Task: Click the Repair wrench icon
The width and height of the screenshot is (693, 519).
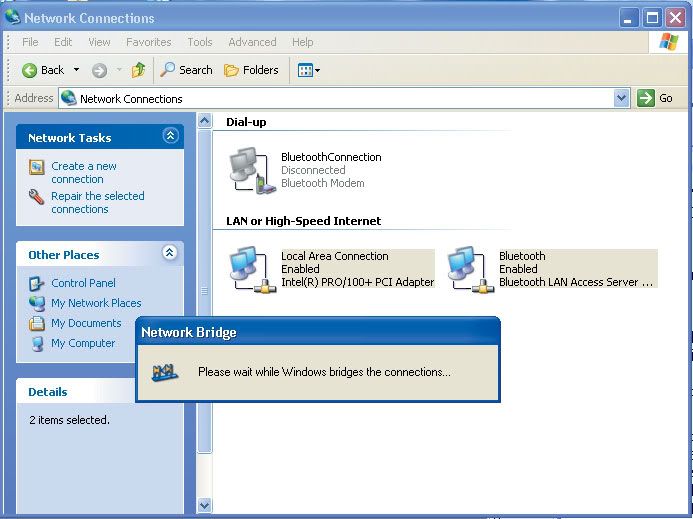Action: click(x=37, y=197)
